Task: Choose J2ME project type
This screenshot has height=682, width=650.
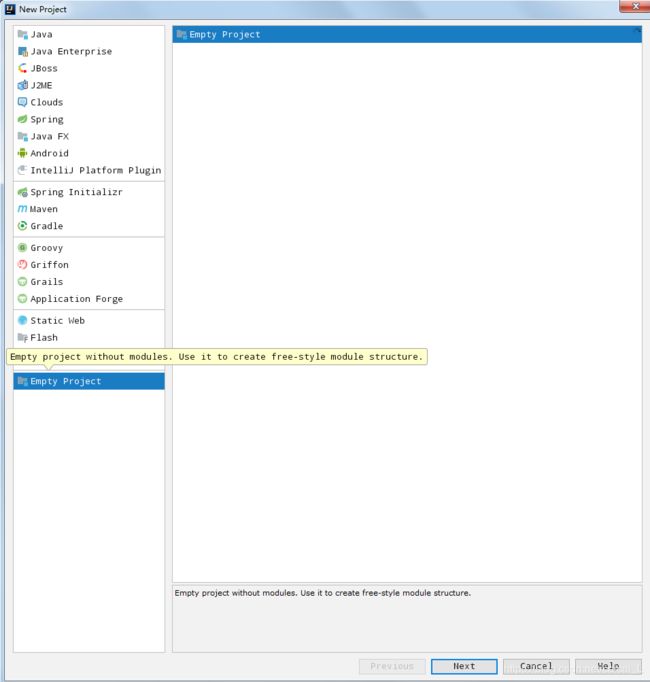Action: point(89,85)
